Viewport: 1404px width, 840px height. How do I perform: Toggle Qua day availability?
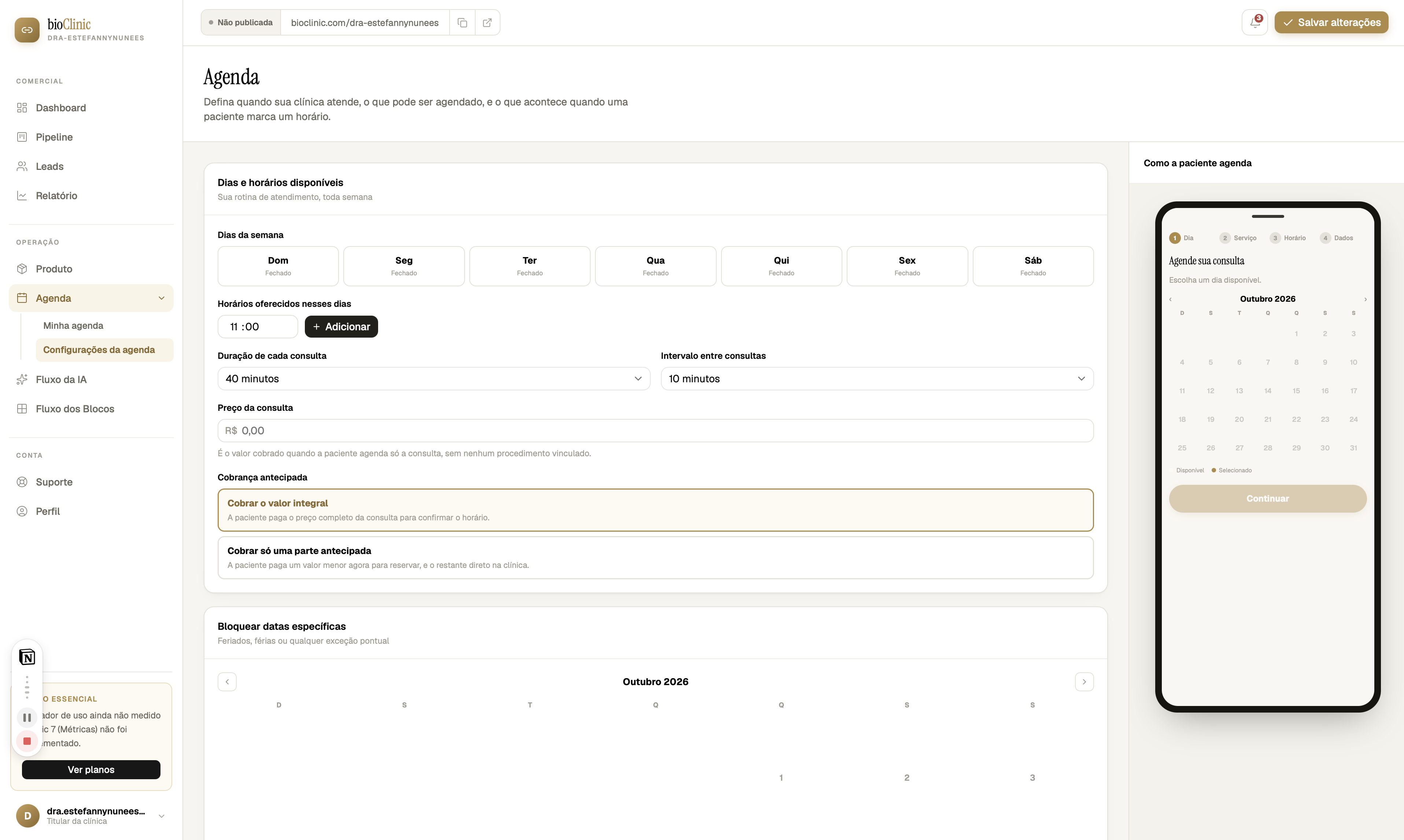click(x=655, y=266)
